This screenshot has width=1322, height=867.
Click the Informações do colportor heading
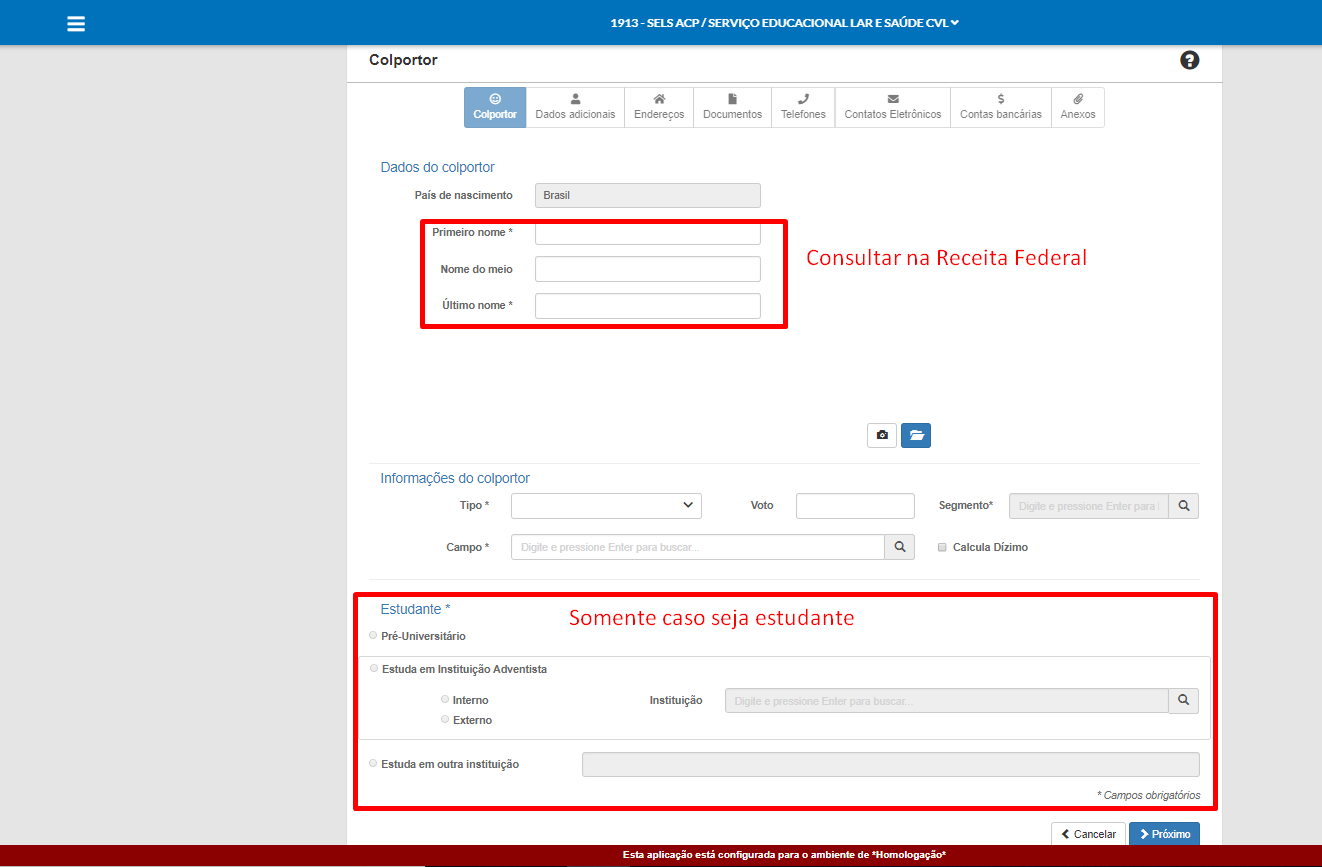[455, 478]
